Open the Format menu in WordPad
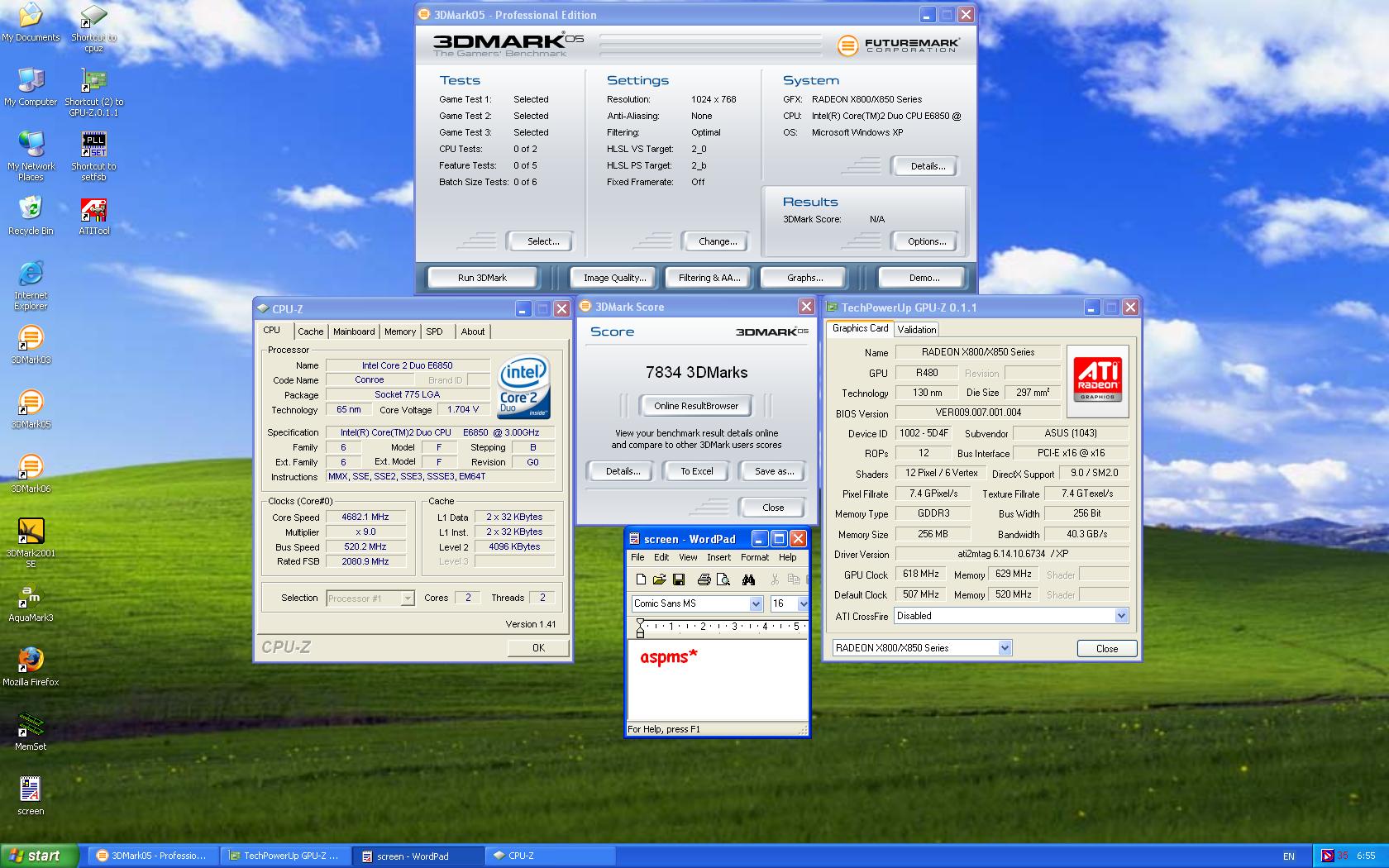 pyautogui.click(x=754, y=557)
